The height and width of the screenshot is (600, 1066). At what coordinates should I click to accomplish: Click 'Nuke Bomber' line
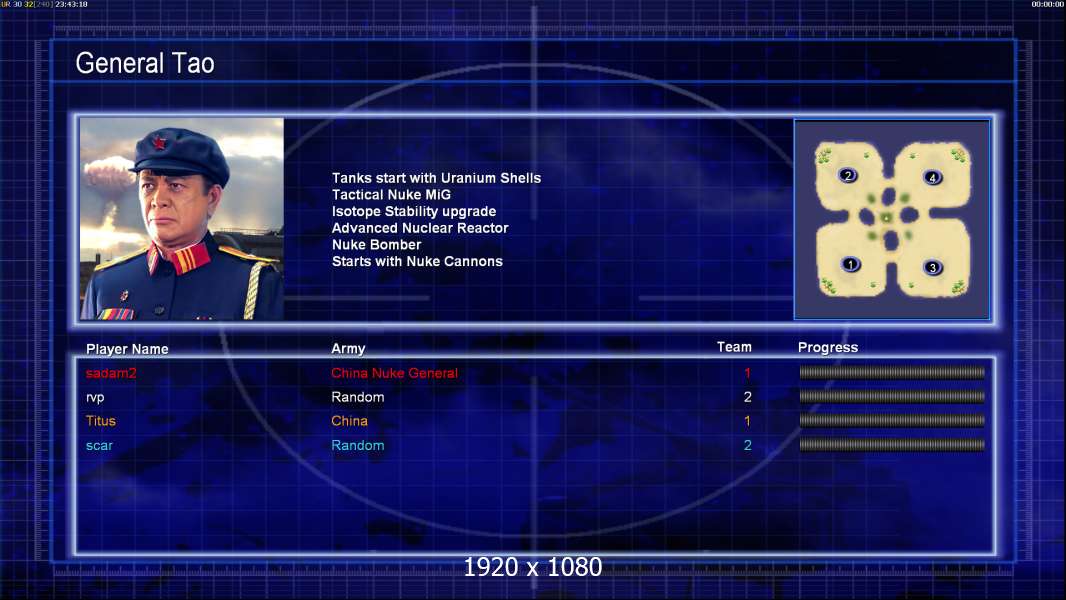[x=377, y=245]
